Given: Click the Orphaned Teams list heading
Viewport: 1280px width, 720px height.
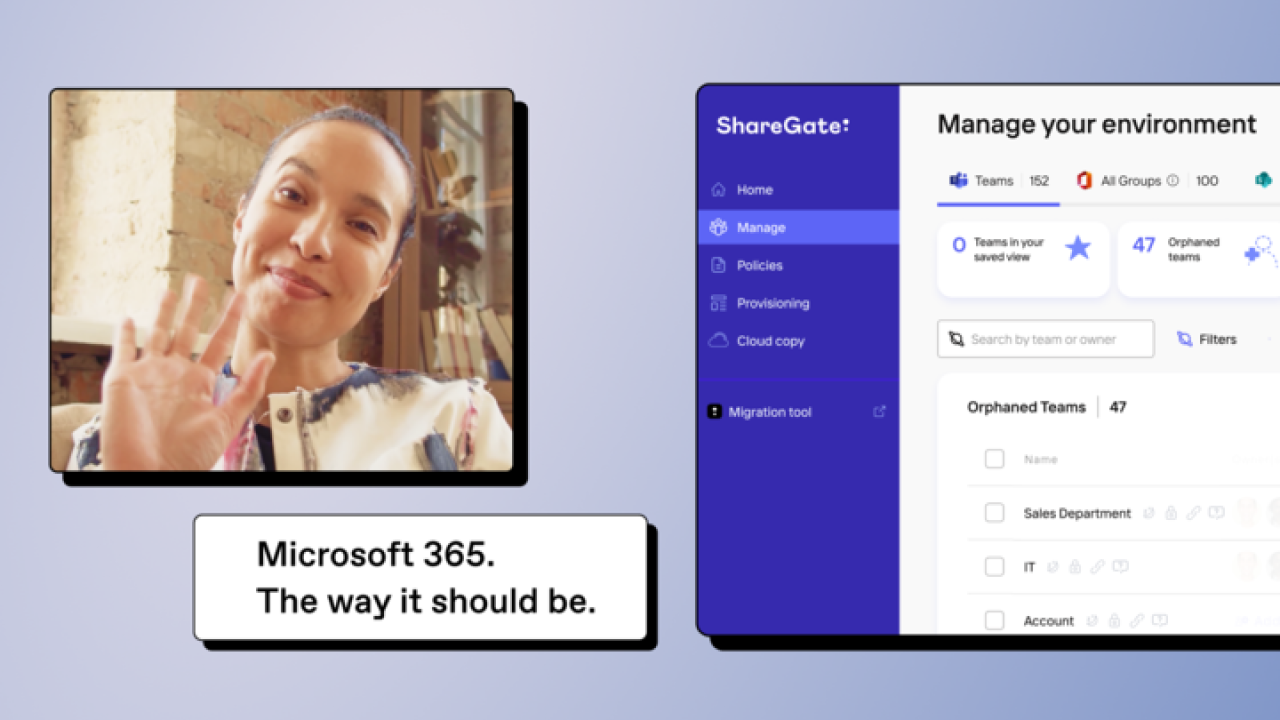Looking at the screenshot, I should (x=1026, y=407).
